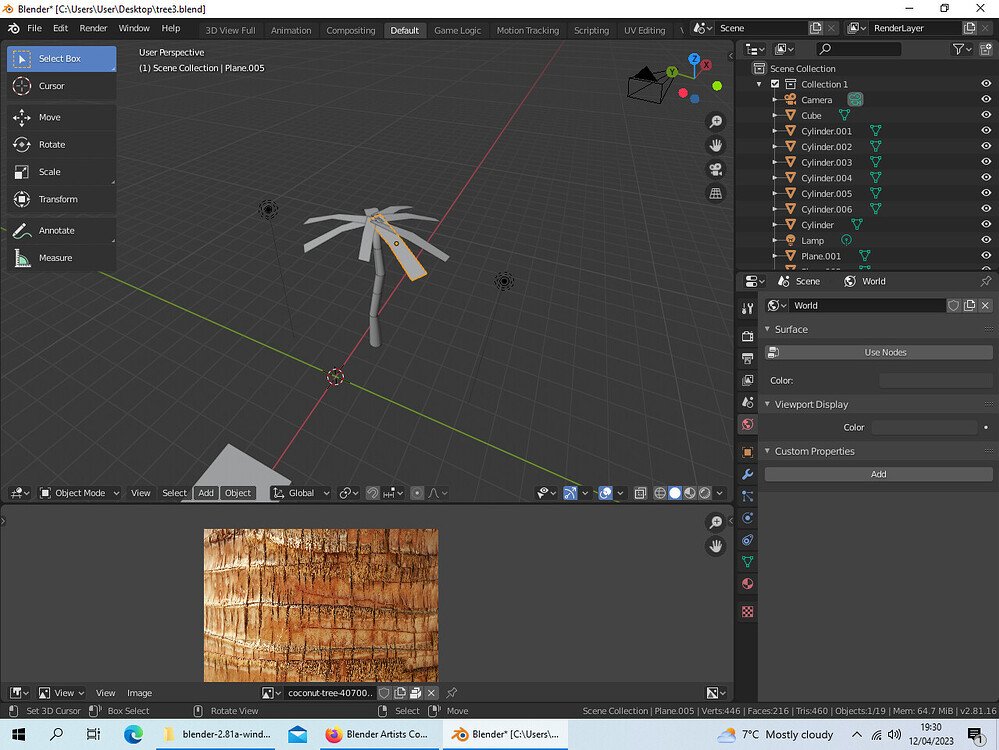Open the image editor Image menu
The image size is (999, 750).
[x=139, y=693]
